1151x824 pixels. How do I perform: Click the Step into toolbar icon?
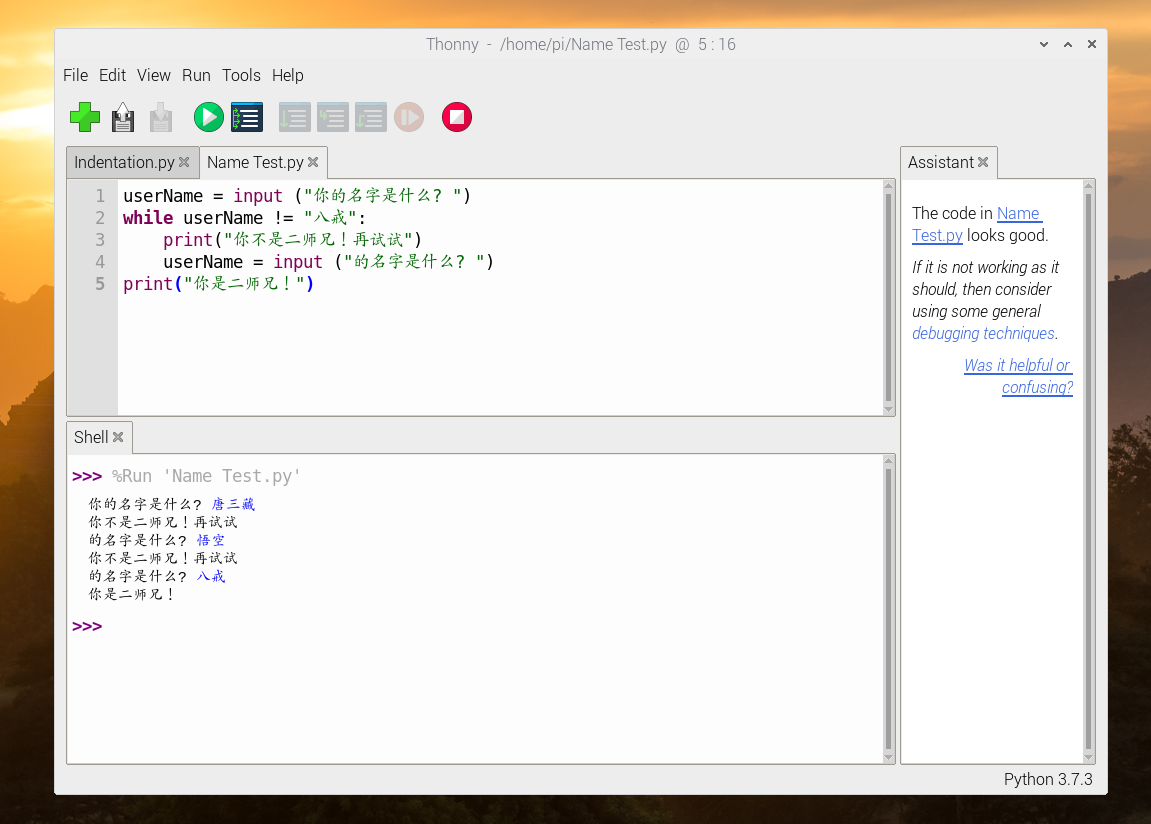[332, 117]
